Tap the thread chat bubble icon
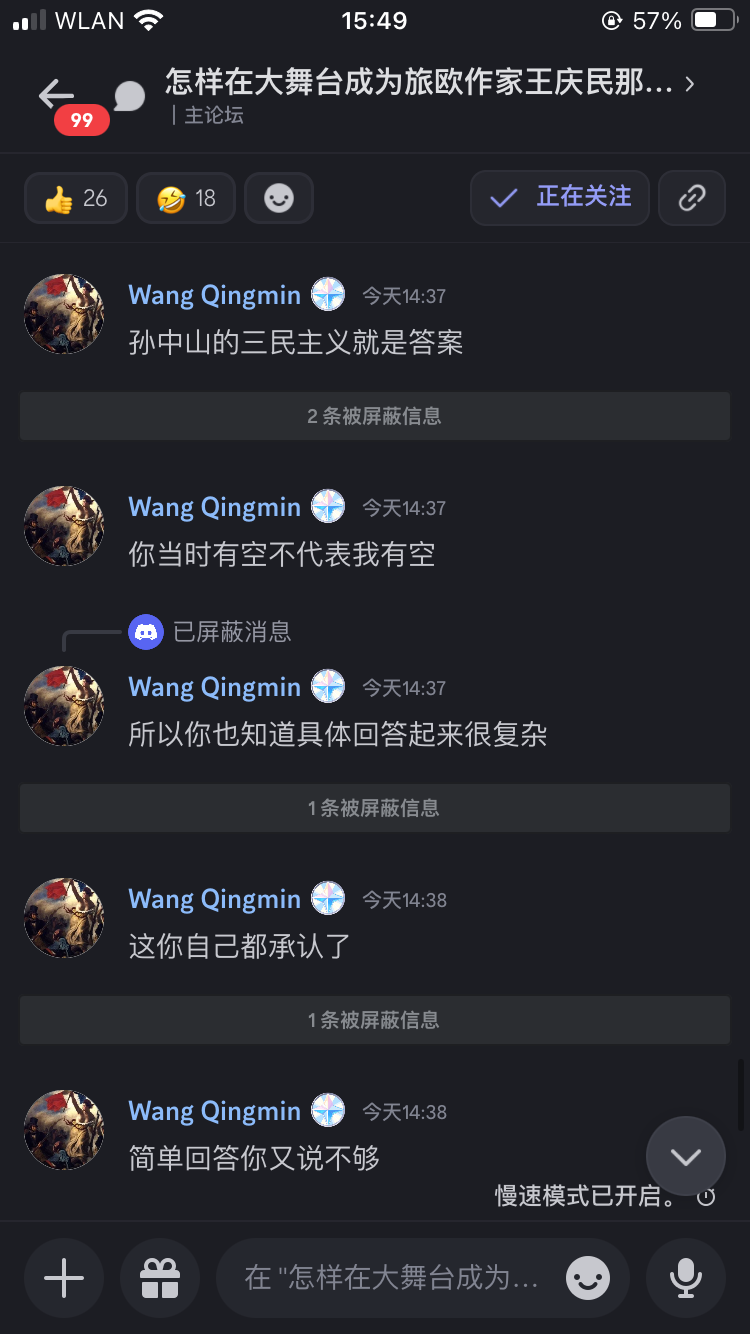 coord(129,97)
